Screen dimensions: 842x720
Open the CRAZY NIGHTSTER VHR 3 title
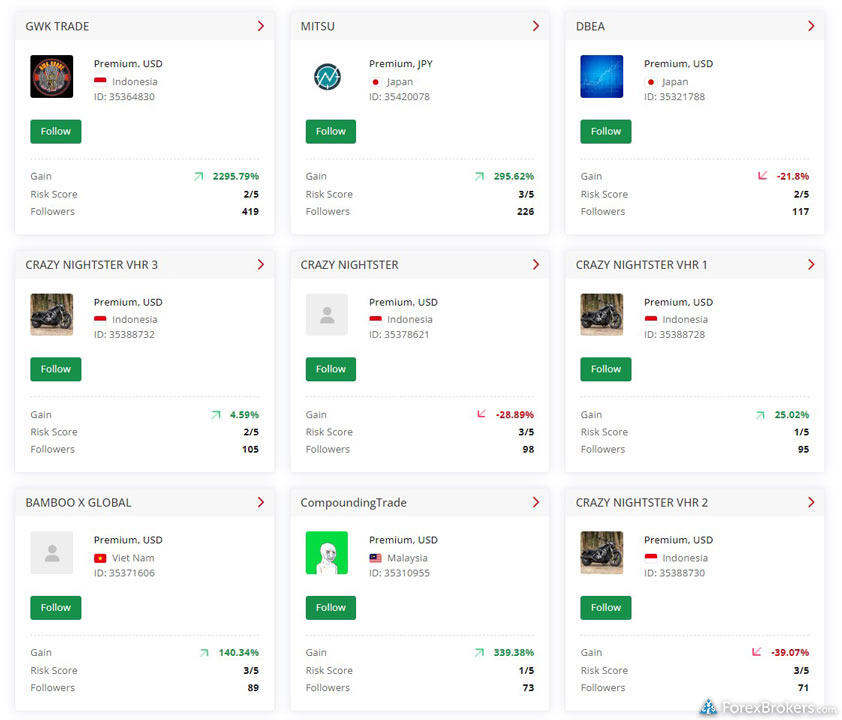92,265
